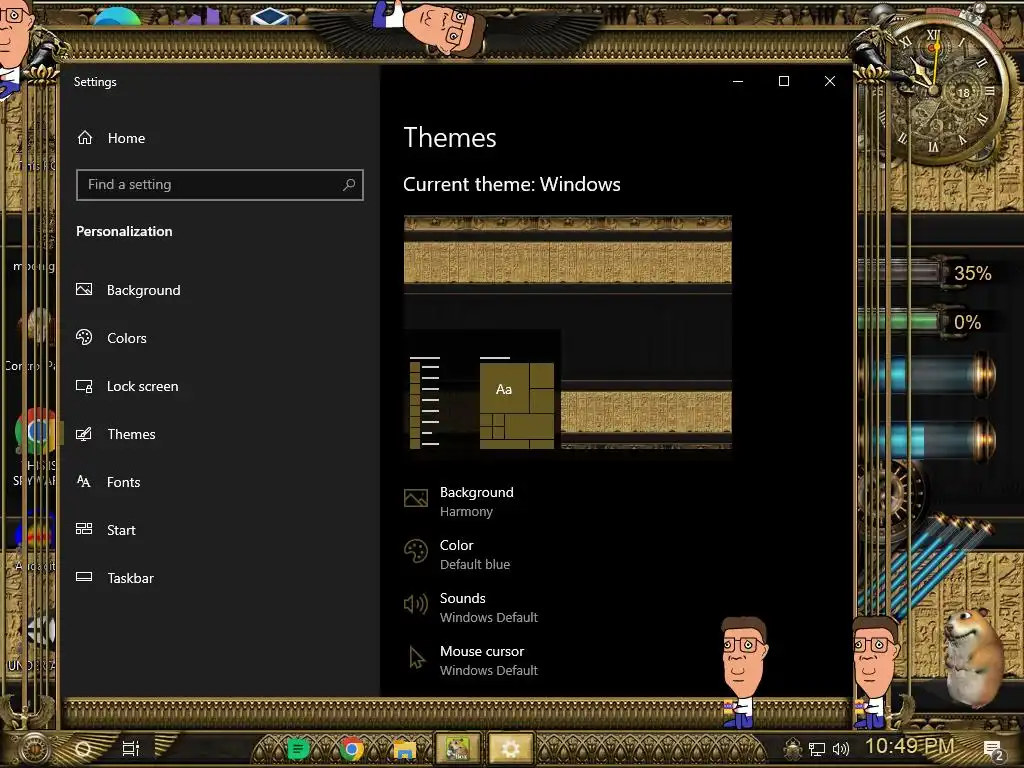Image resolution: width=1024 pixels, height=768 pixels.
Task: Open Task View from taskbar
Action: click(x=131, y=748)
